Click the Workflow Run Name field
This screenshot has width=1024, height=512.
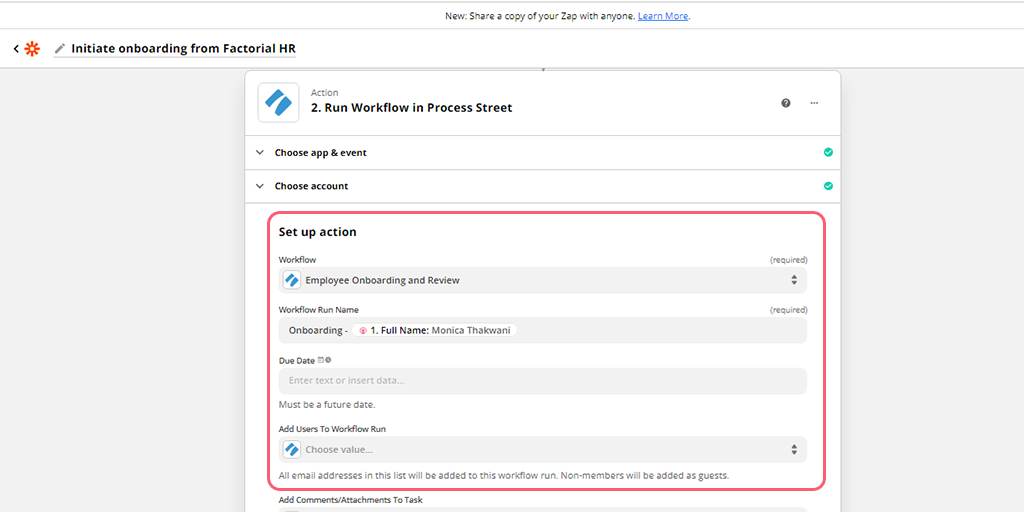(x=543, y=330)
